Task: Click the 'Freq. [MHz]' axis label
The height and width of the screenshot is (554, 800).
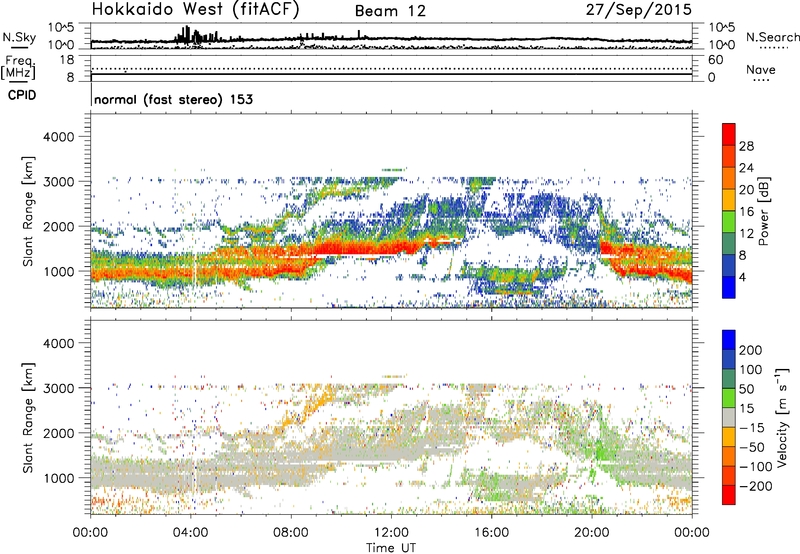Action: [x=18, y=67]
